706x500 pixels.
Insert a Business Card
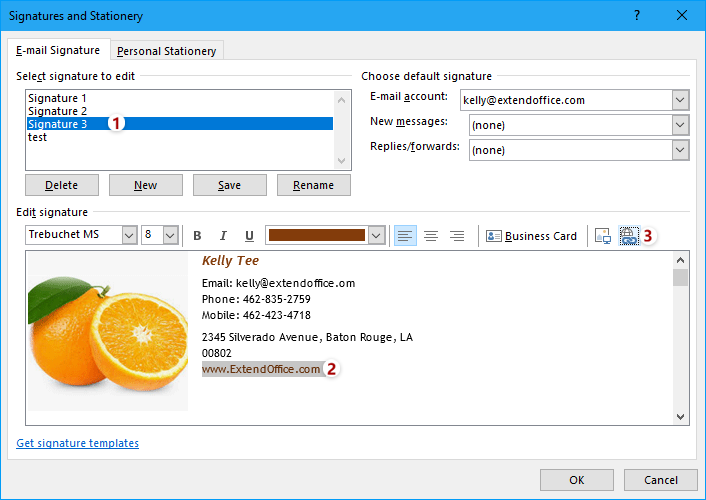coord(531,236)
